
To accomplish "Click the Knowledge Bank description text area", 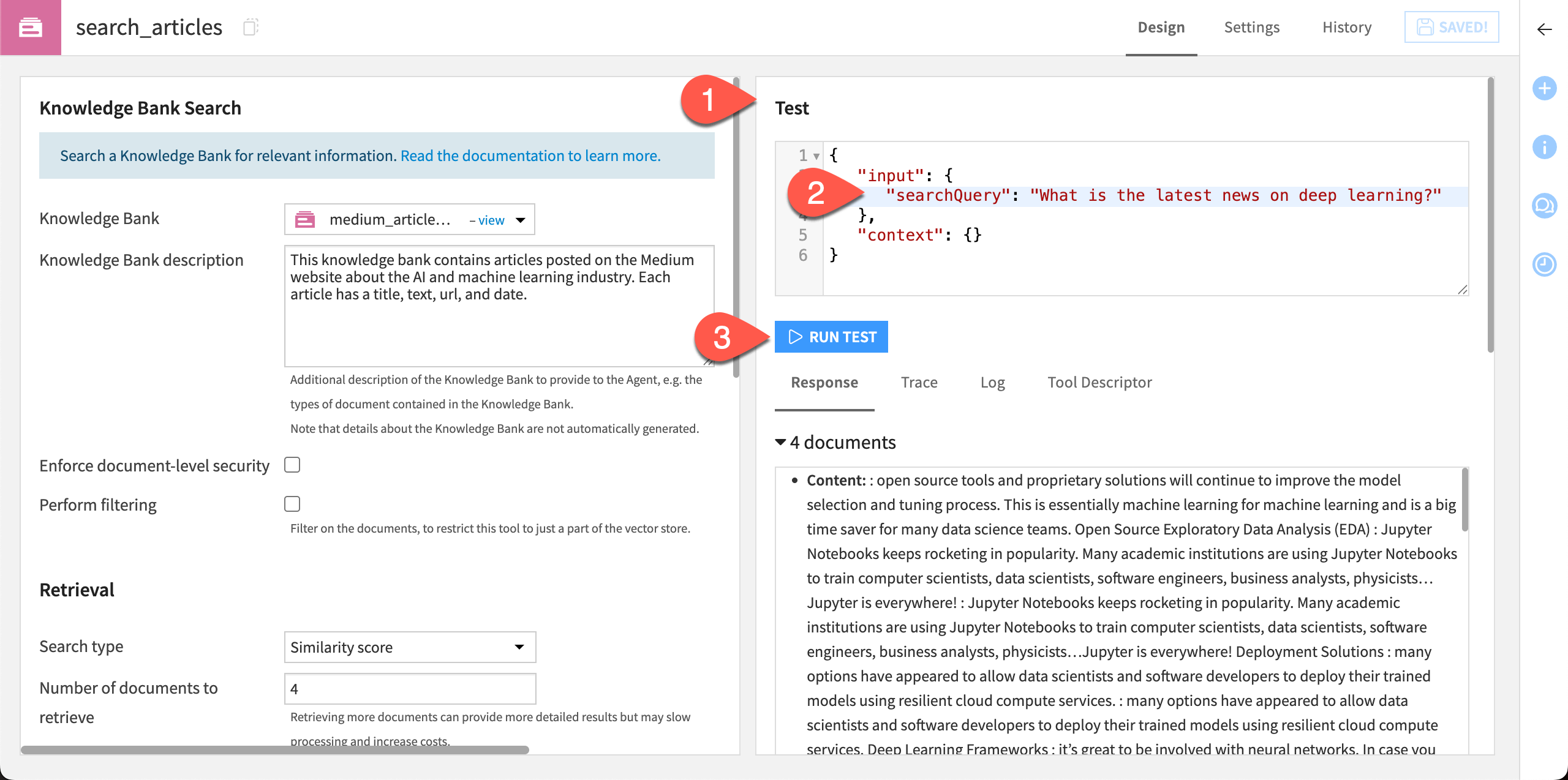I will click(499, 306).
